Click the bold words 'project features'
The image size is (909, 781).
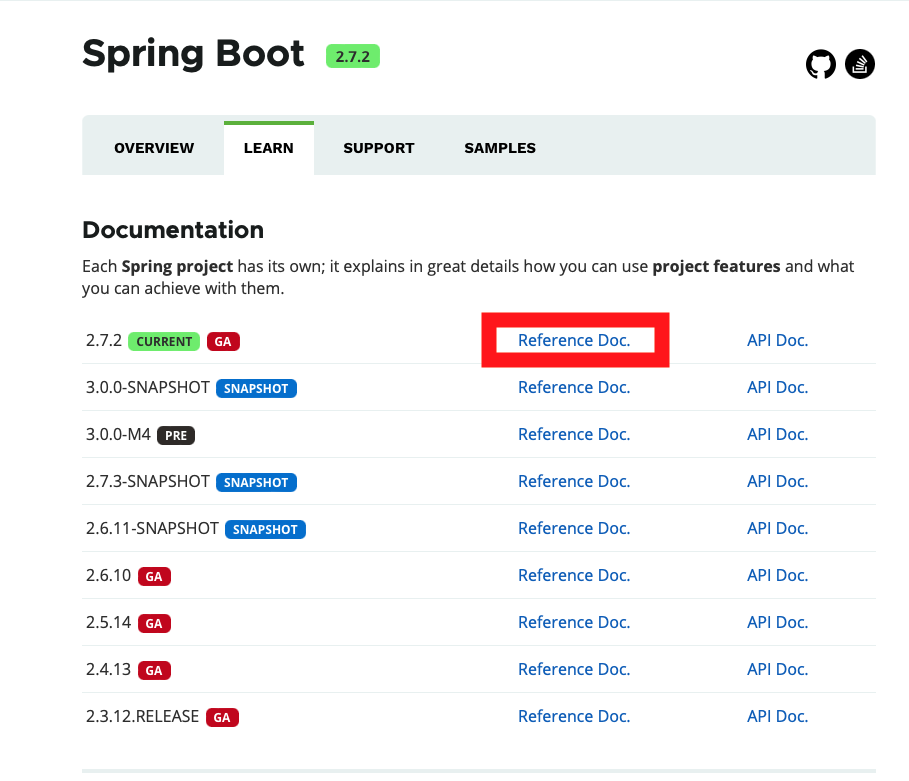point(717,266)
